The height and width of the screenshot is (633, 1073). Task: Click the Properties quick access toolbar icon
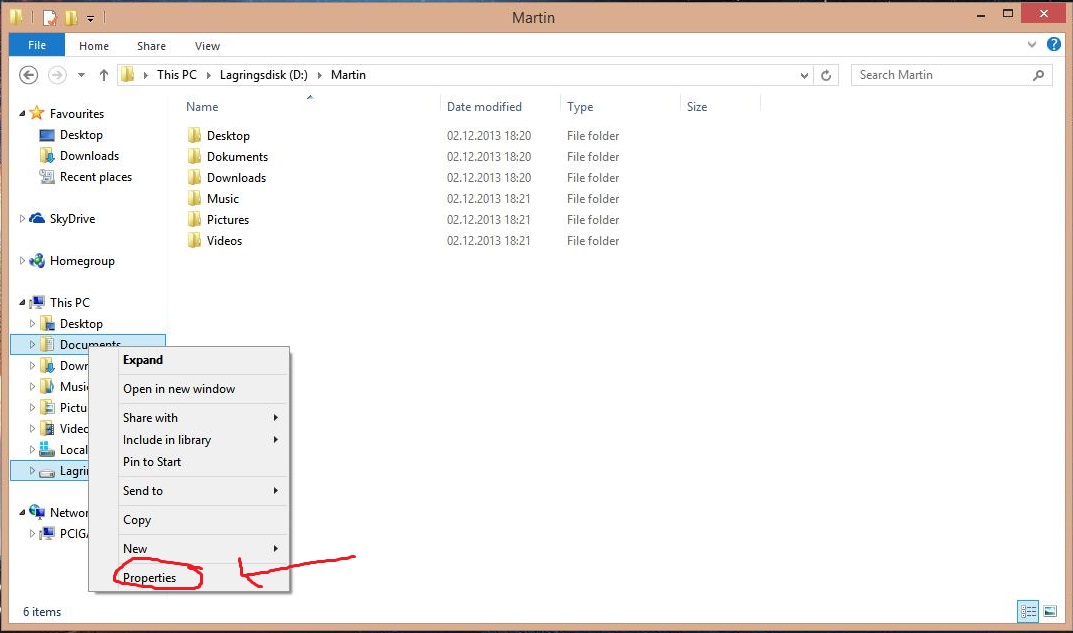click(50, 17)
